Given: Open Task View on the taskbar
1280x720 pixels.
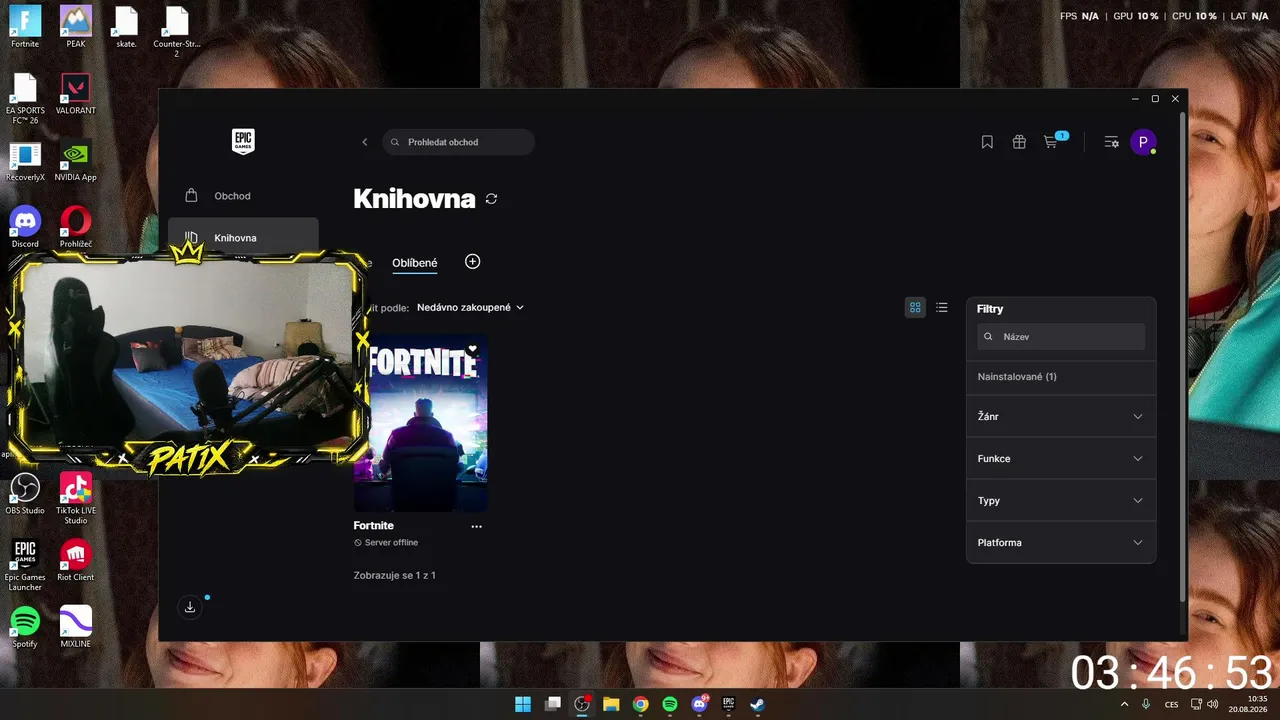Looking at the screenshot, I should (x=553, y=704).
